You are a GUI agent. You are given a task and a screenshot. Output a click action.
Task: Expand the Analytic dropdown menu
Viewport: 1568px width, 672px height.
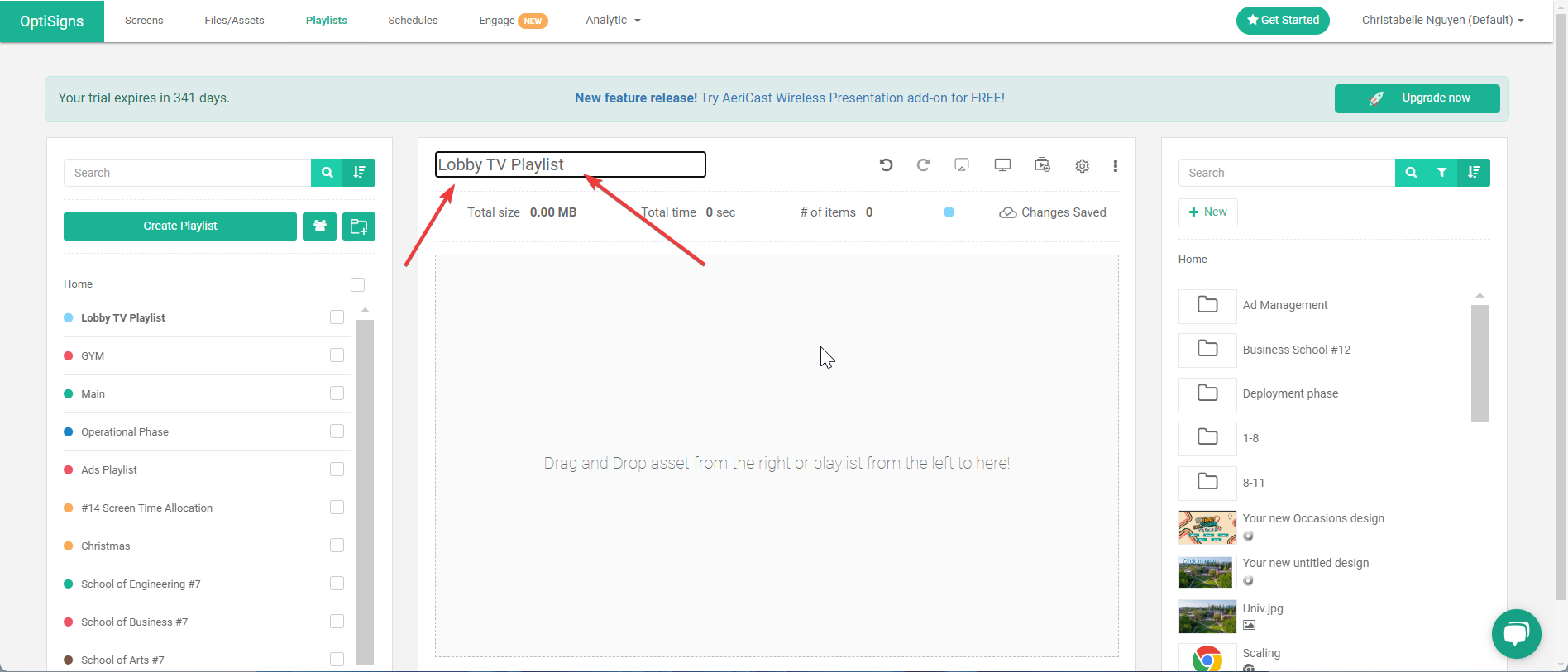pyautogui.click(x=613, y=20)
